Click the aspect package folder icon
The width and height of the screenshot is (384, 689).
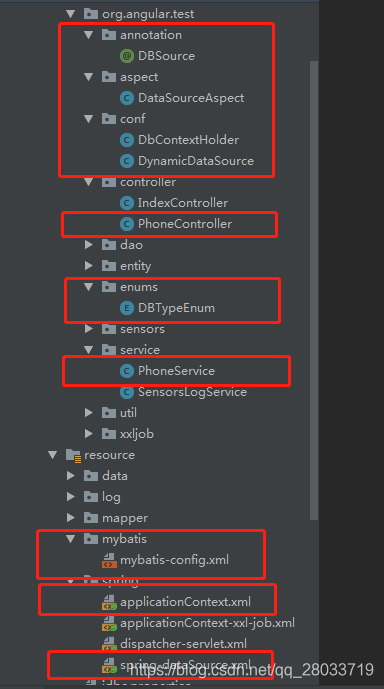click(109, 77)
